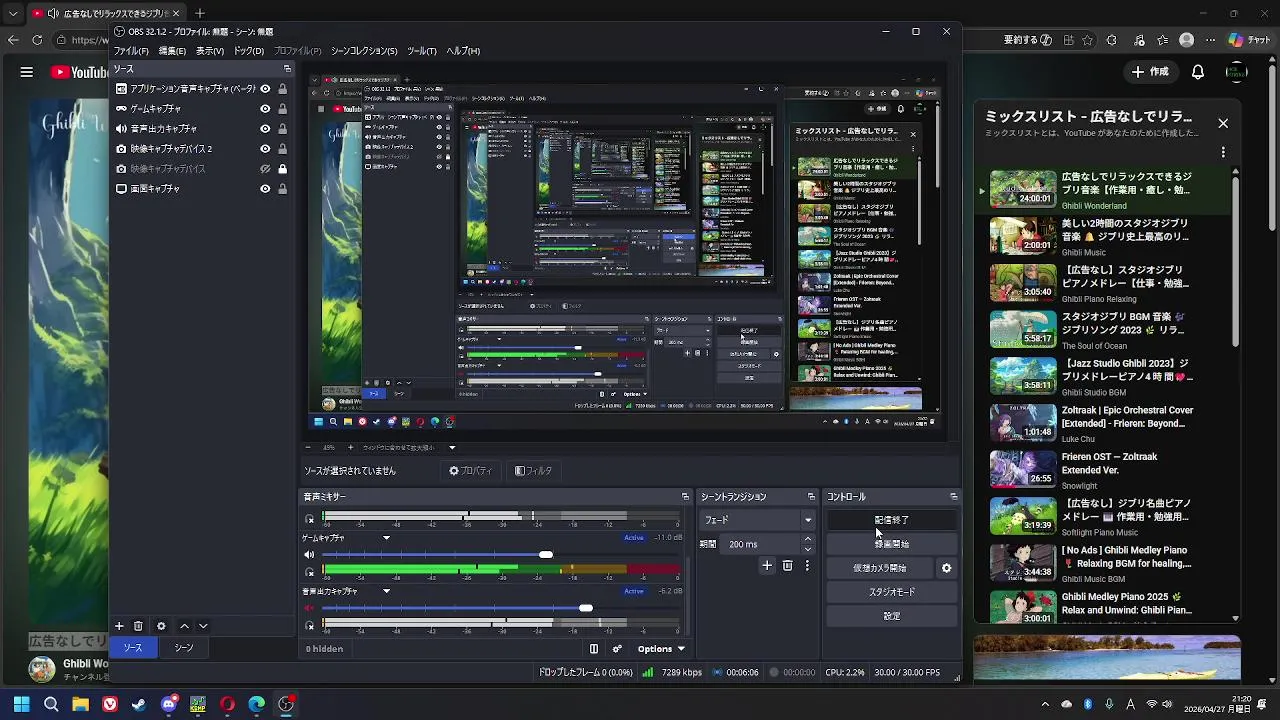Pop out the シーントランジション dock panel
Viewport: 1280px width, 720px height.
point(811,497)
